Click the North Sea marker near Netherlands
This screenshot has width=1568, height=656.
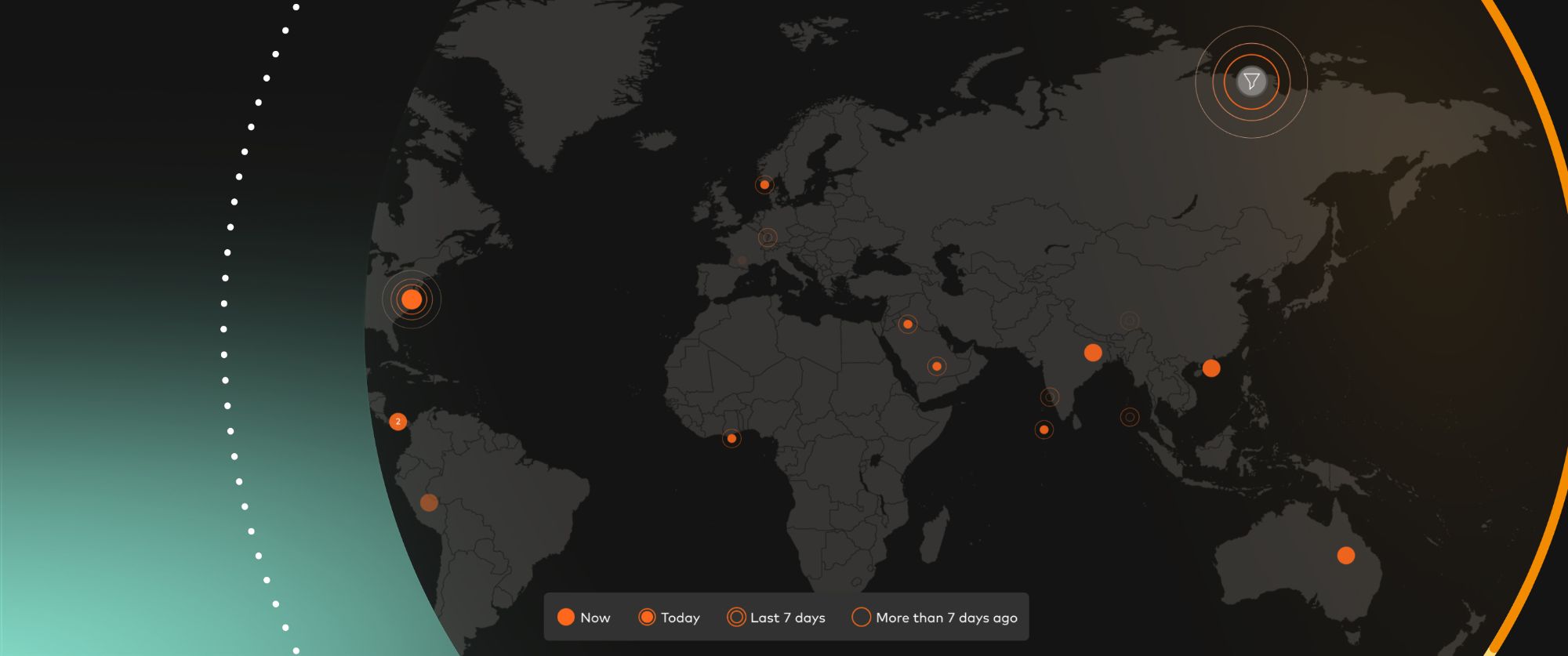pos(764,185)
